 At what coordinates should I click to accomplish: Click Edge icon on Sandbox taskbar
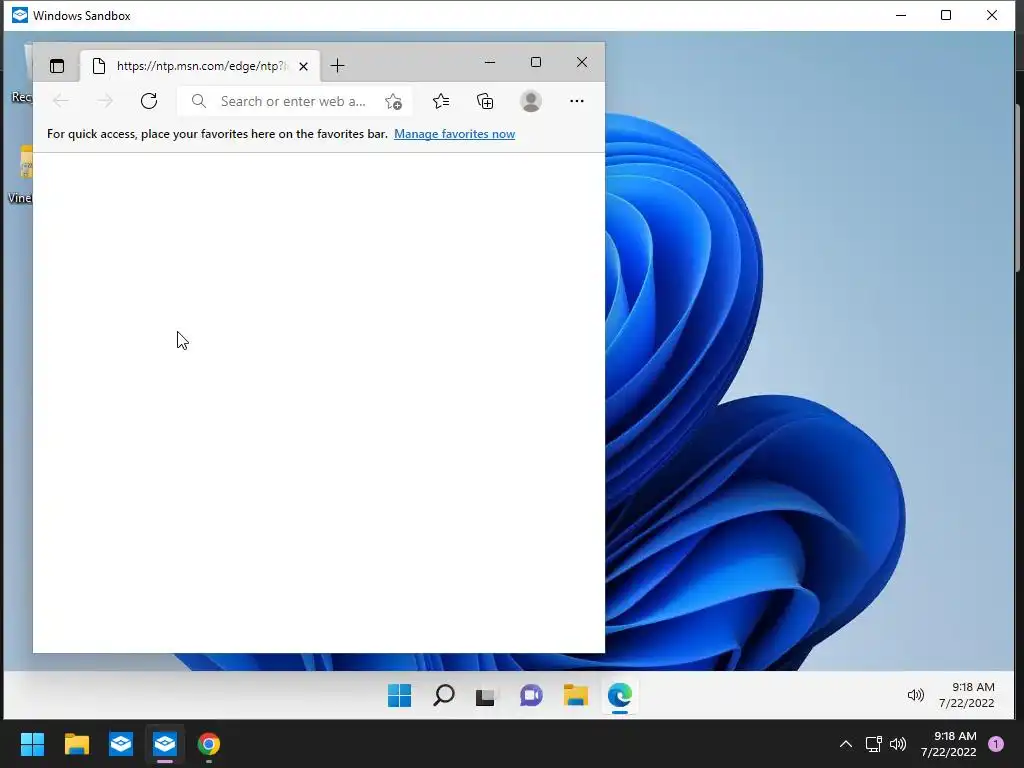tap(620, 696)
